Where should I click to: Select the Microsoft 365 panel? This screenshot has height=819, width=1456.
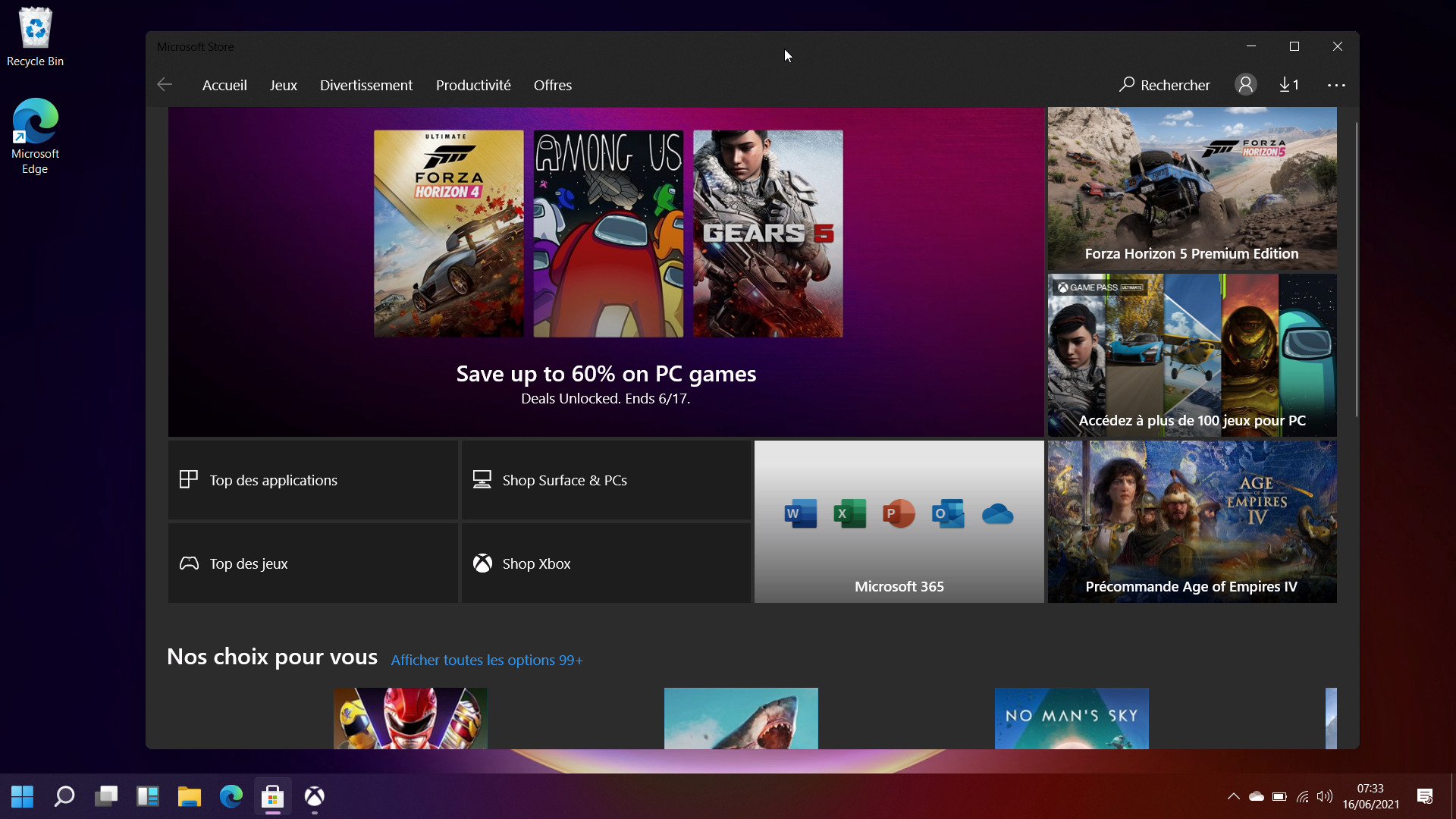click(899, 521)
